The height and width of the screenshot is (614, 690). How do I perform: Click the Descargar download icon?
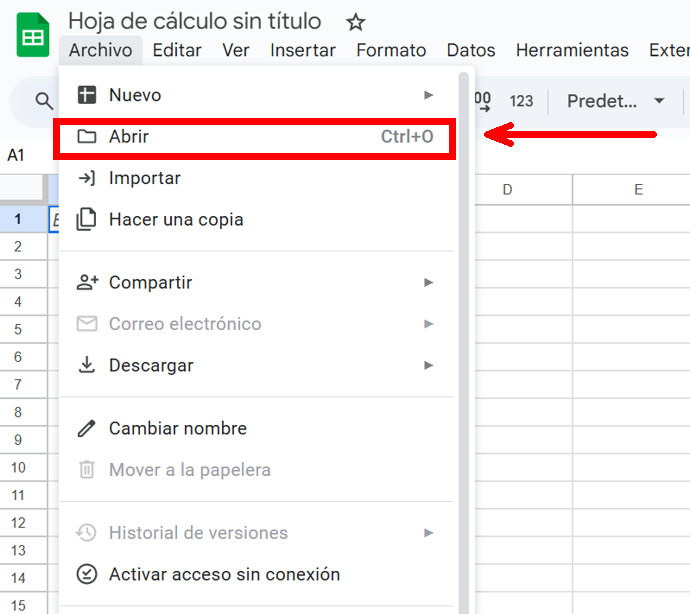87,365
